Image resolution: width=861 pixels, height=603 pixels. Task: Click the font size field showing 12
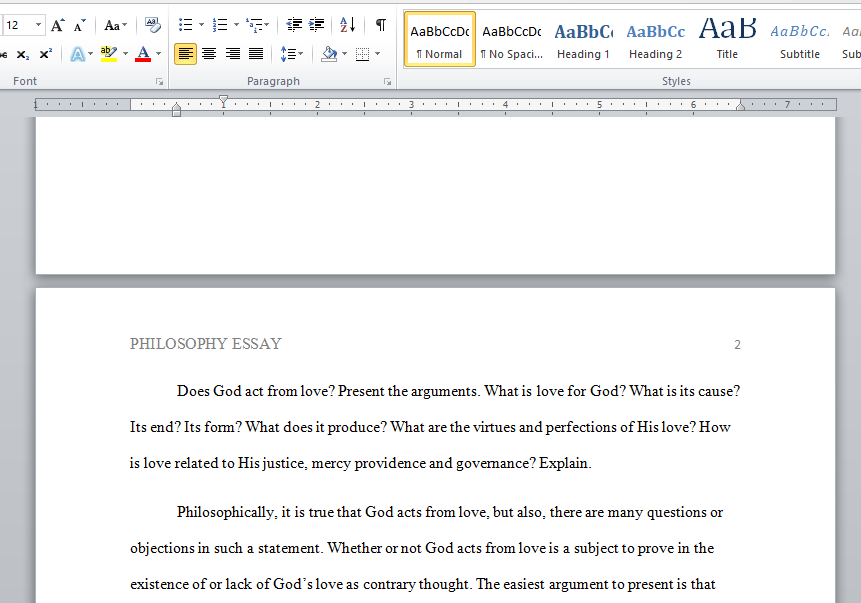point(18,25)
